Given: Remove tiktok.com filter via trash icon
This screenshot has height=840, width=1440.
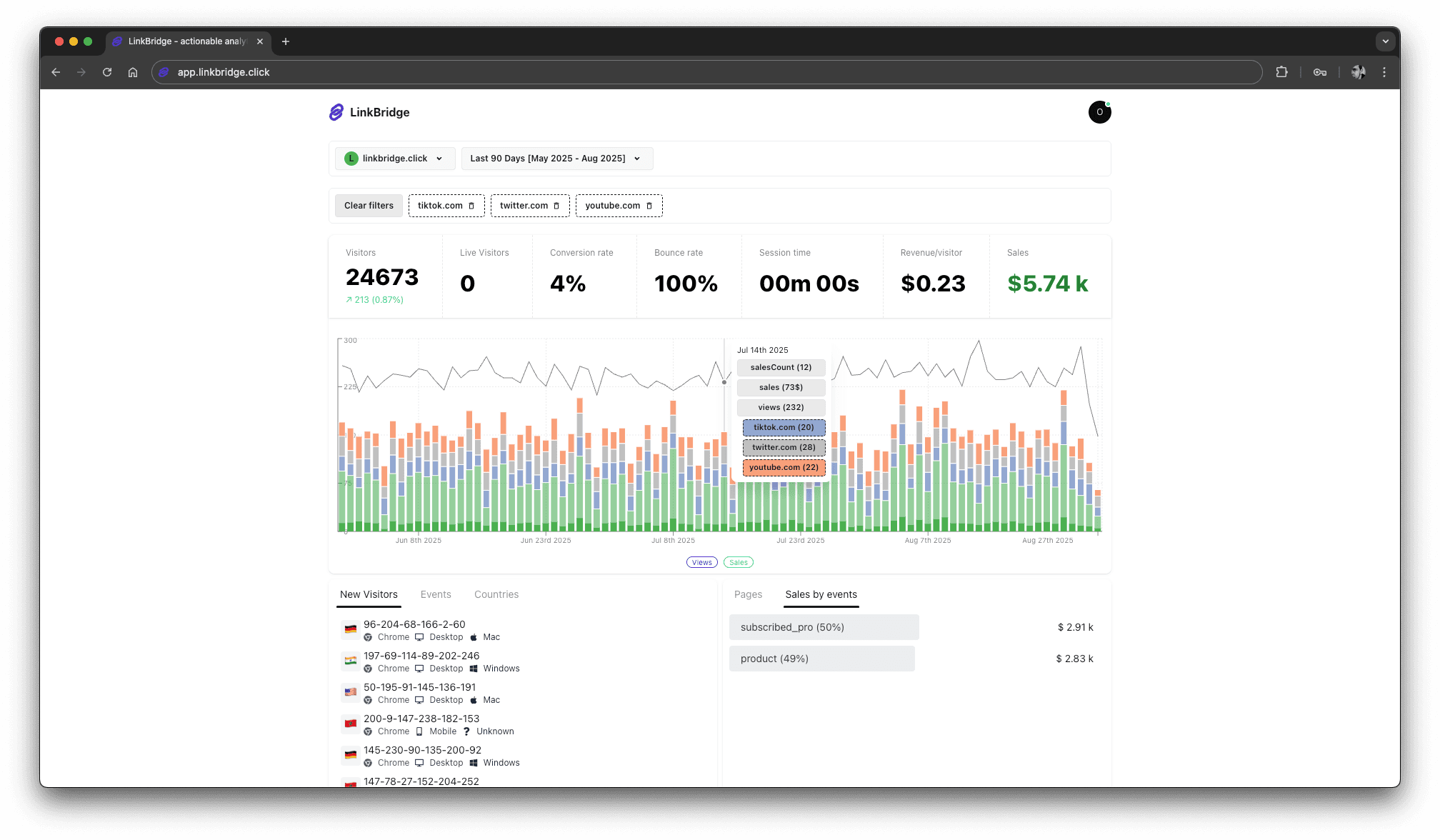Looking at the screenshot, I should 471,206.
